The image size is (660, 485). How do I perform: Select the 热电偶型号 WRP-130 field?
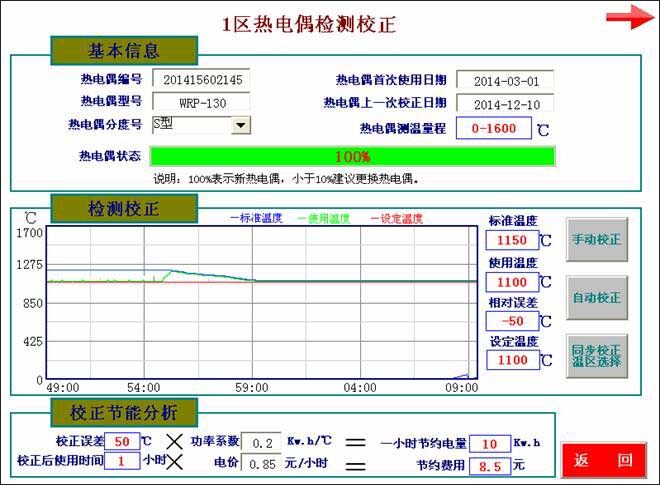(x=201, y=102)
